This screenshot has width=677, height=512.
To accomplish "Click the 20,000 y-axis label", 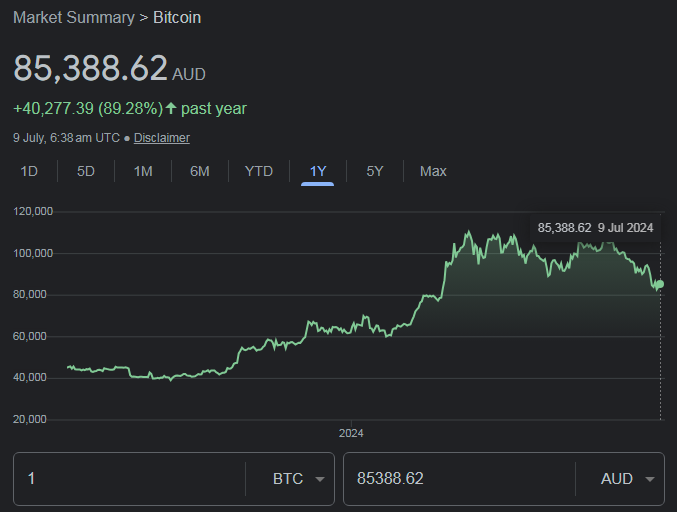I will pyautogui.click(x=30, y=419).
